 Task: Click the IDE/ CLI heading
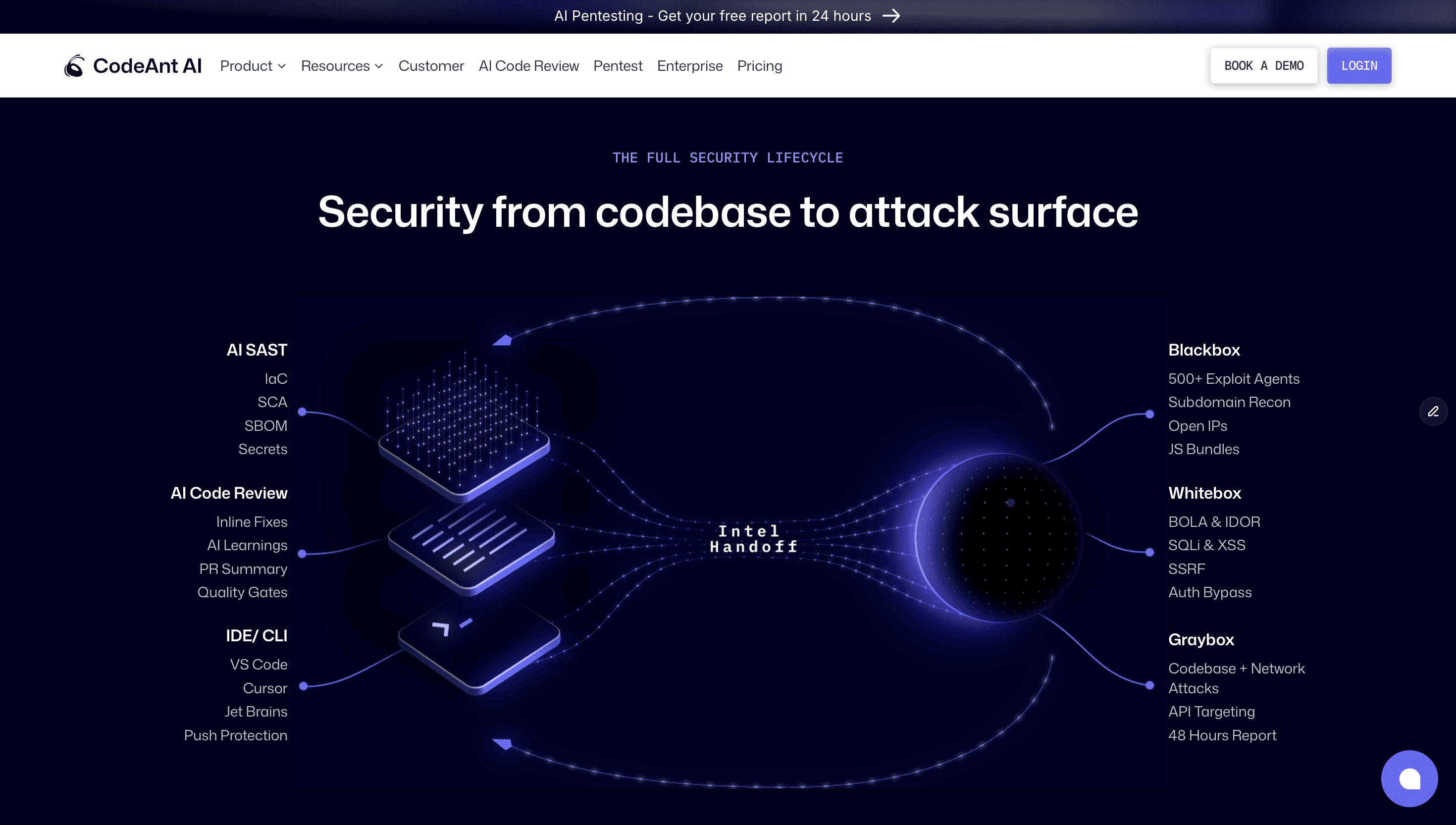[x=256, y=636]
